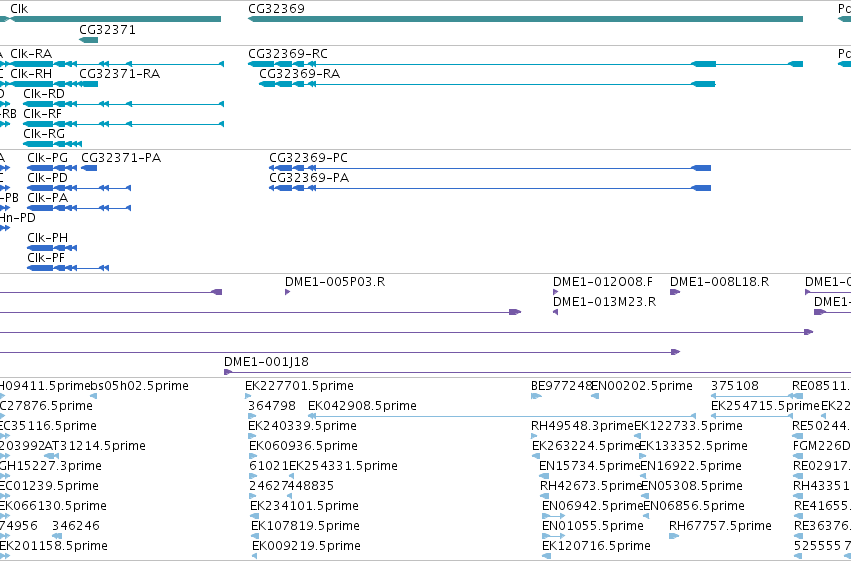
Task: Open EST label GH15227.3prime
Action: click(50, 466)
